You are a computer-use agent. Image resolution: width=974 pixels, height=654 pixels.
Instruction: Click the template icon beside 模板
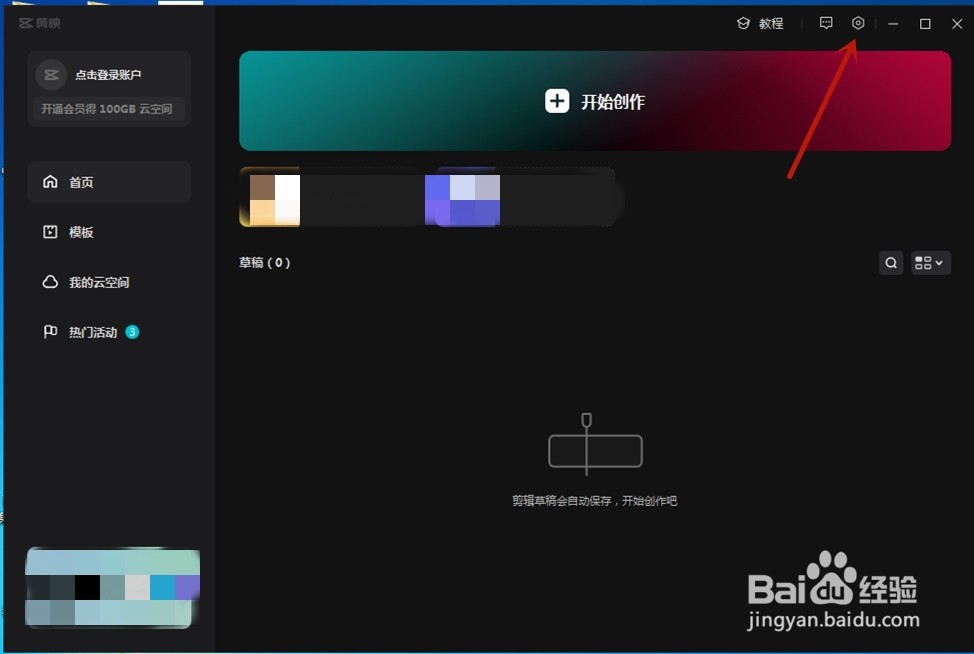click(50, 232)
